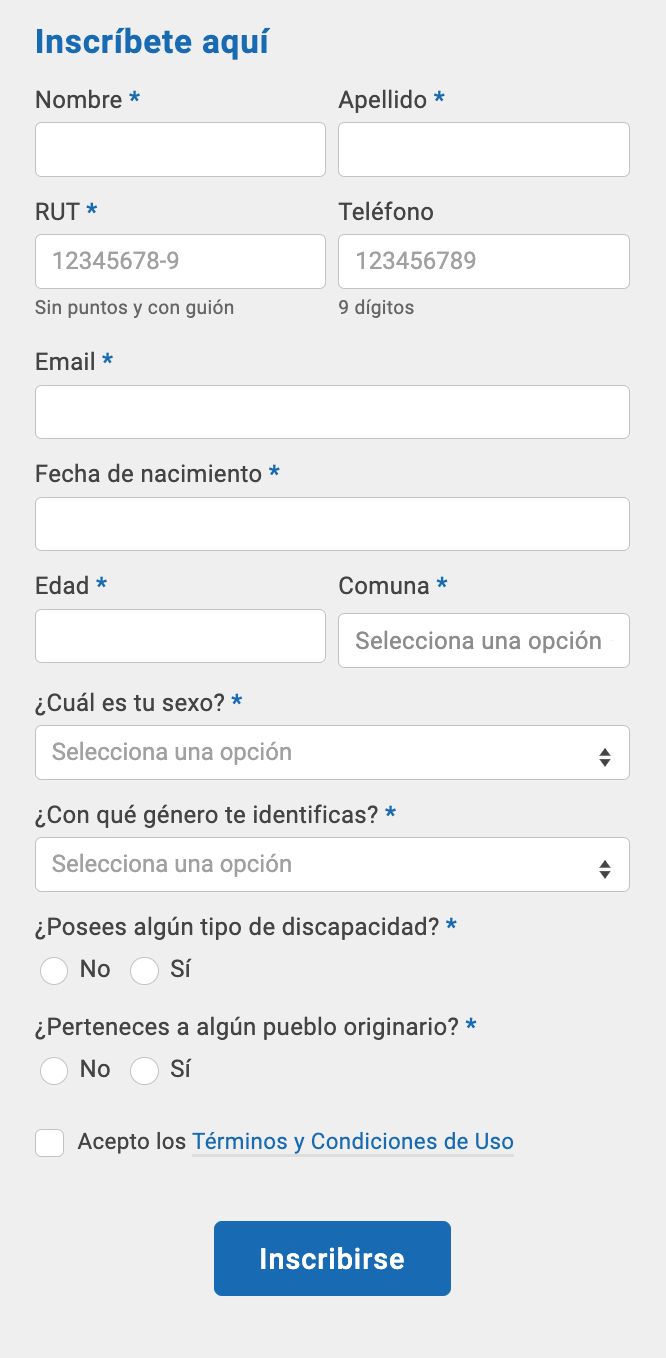Open the Comuna selection box
This screenshot has height=1358, width=666.
point(484,641)
